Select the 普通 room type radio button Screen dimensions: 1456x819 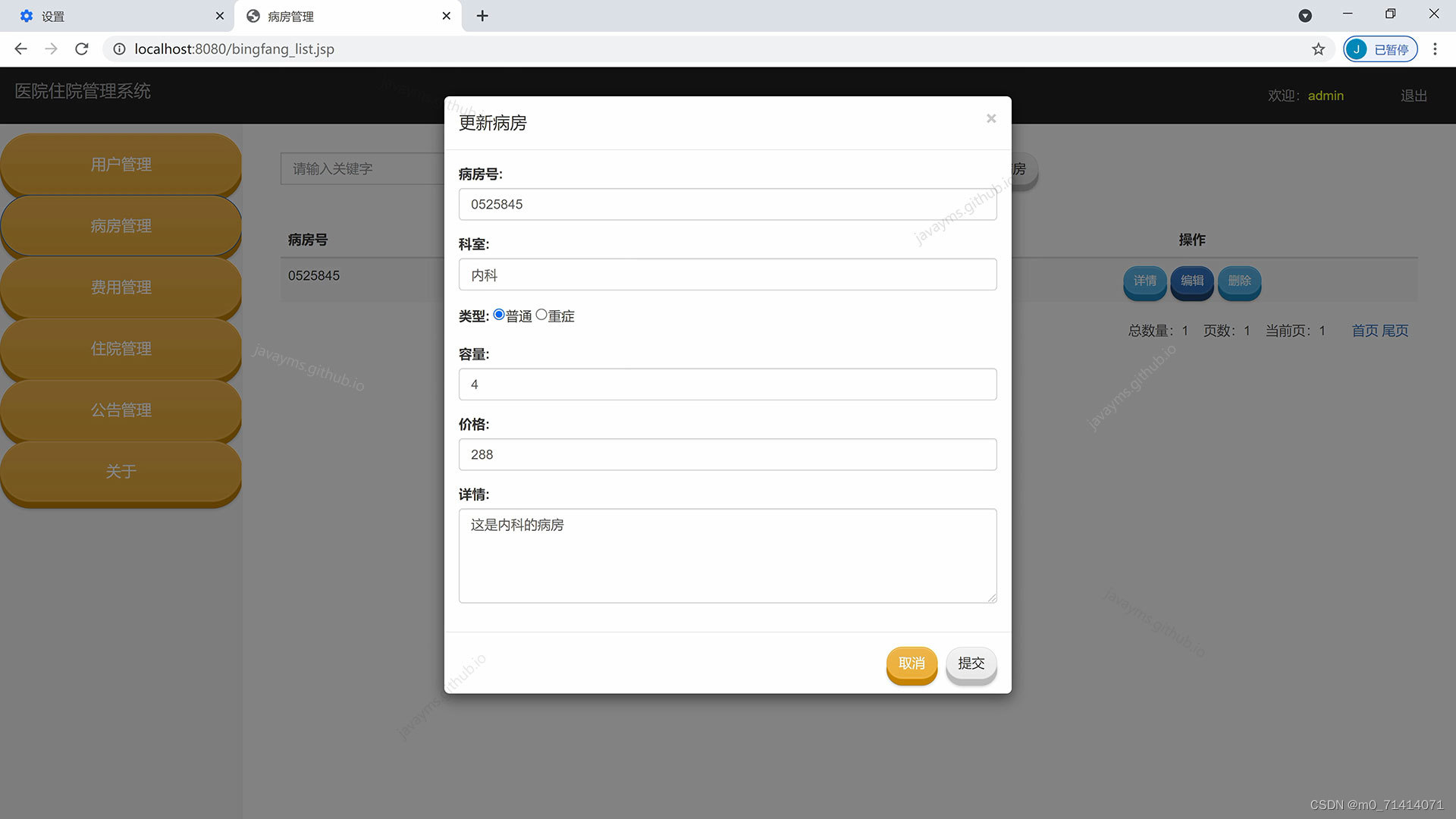point(499,315)
